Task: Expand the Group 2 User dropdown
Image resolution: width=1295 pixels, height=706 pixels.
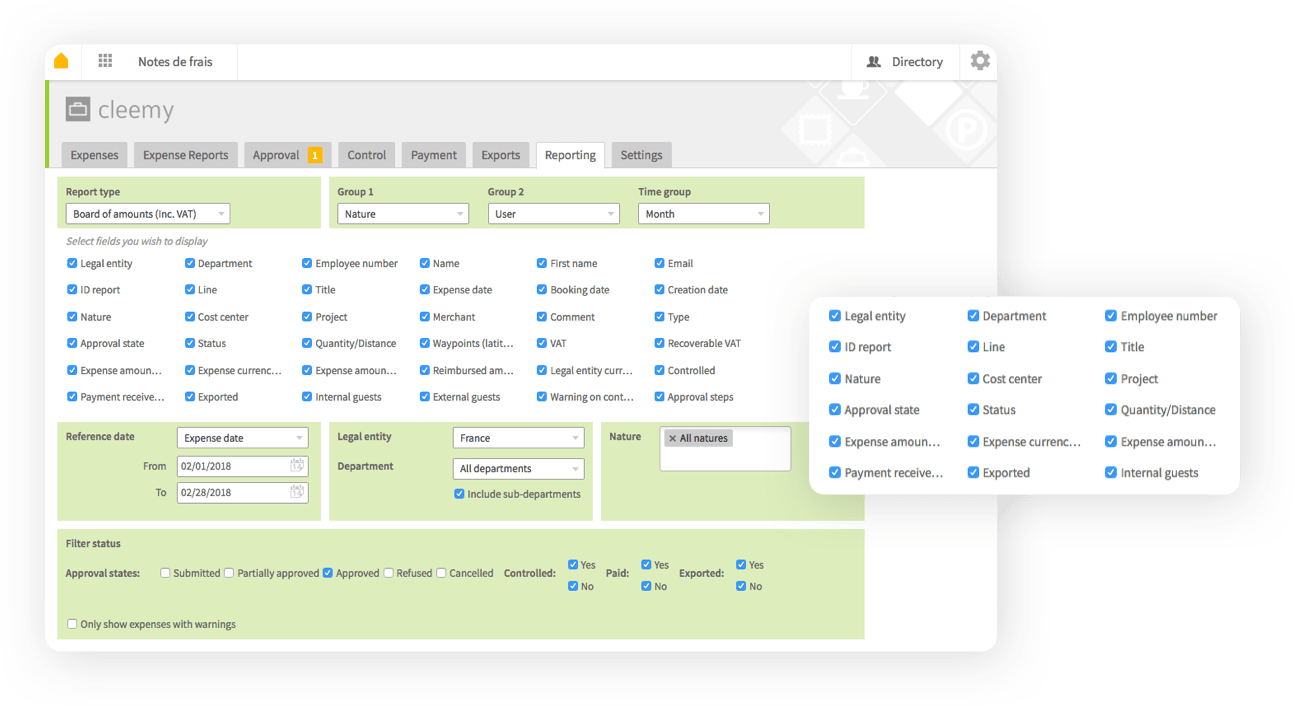Action: (554, 214)
